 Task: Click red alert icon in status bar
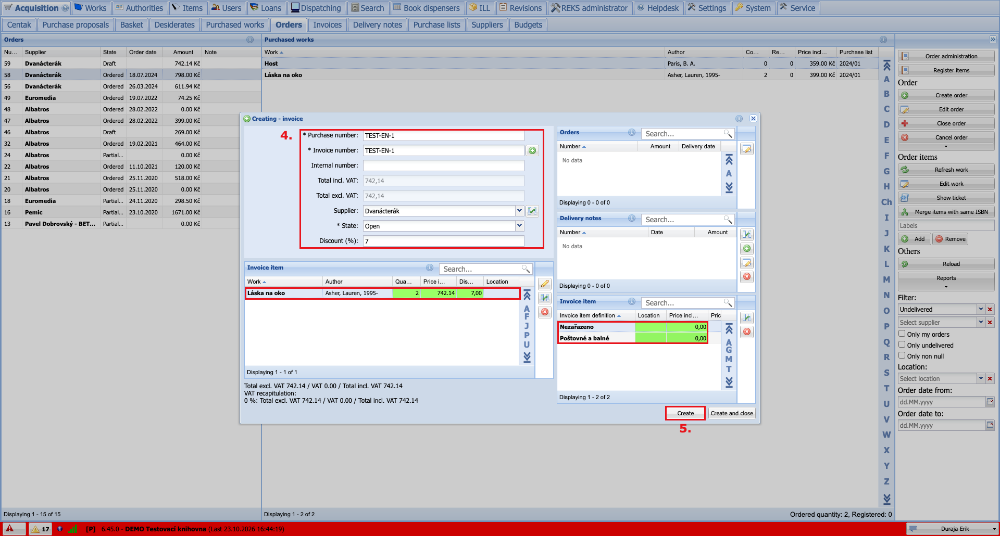click(x=11, y=528)
